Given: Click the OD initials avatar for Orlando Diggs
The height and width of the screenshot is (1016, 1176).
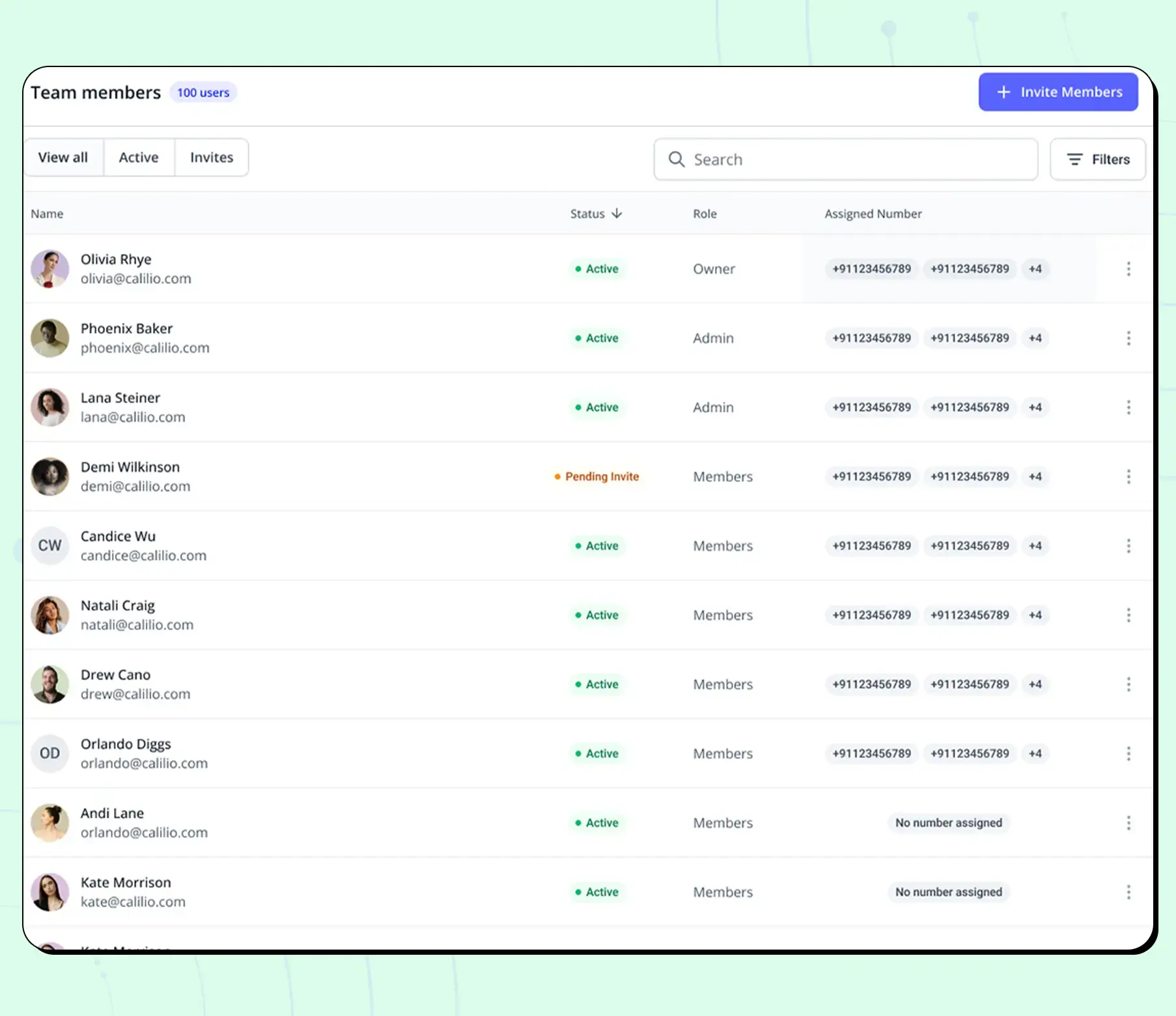Looking at the screenshot, I should [x=50, y=754].
